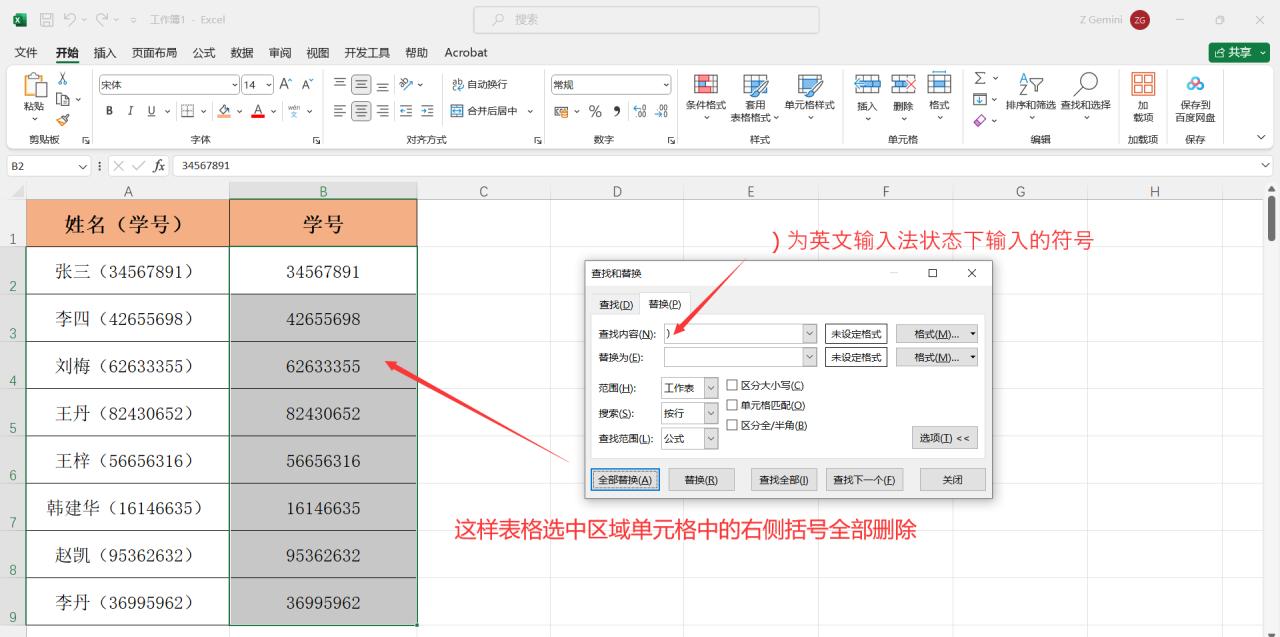This screenshot has height=637, width=1280.
Task: Select the Format Painter brush icon
Action: click(62, 119)
